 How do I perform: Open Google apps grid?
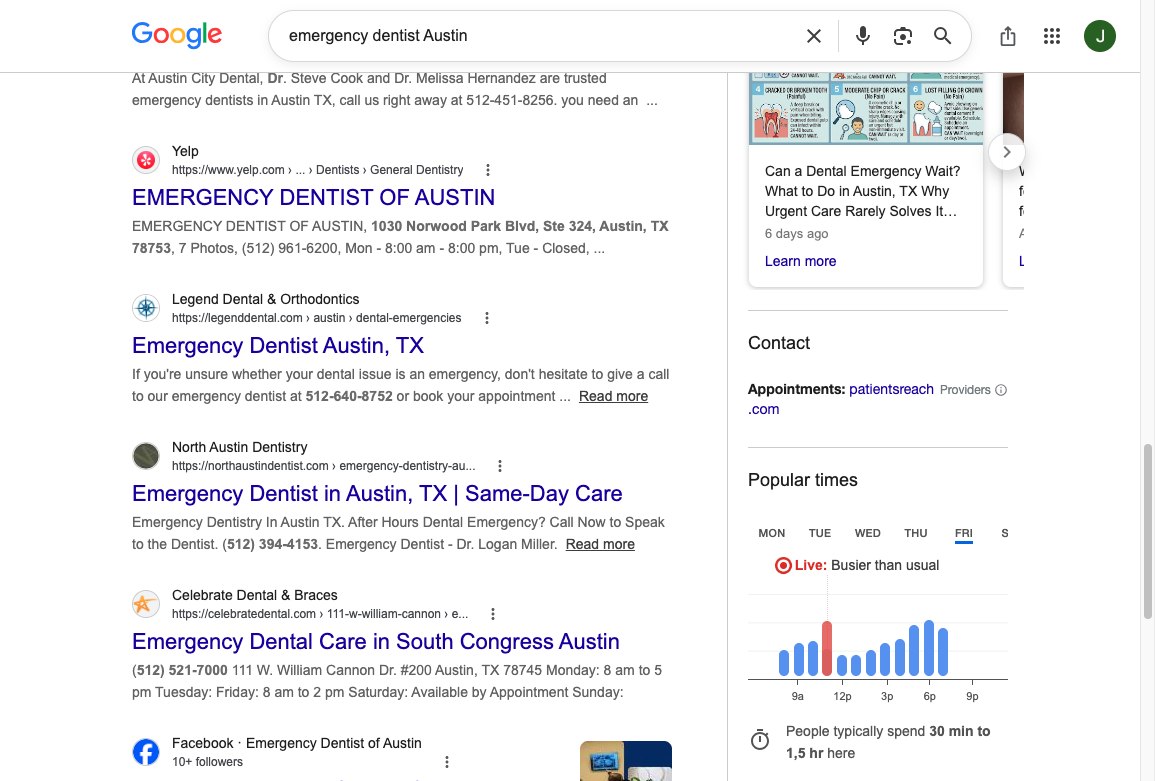point(1052,36)
